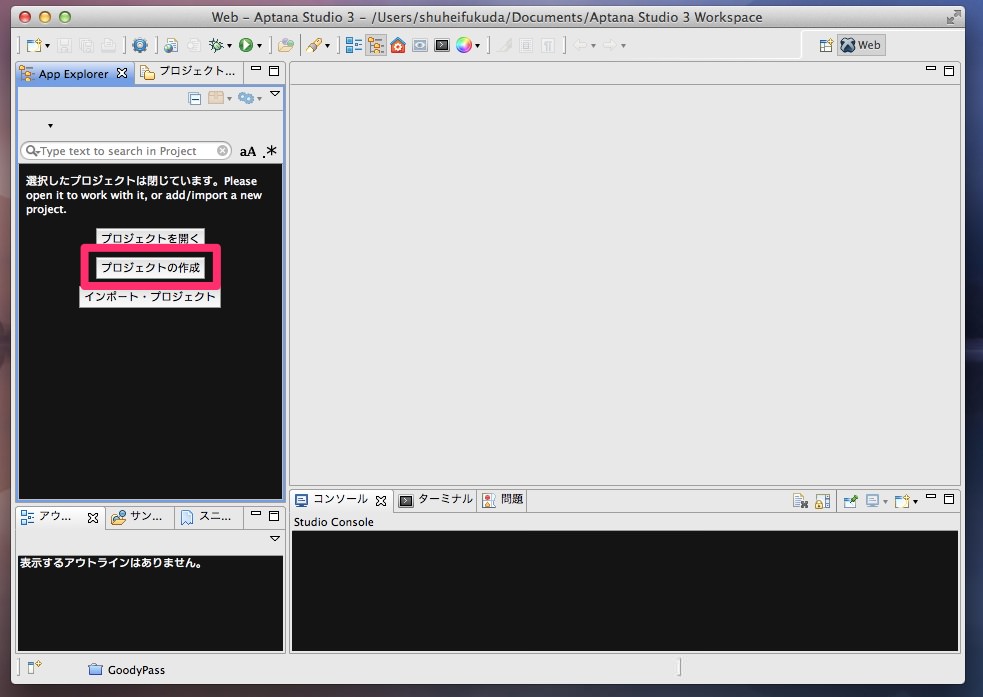The image size is (983, 697).
Task: Open Terminal via black toolbar icon
Action: [x=442, y=45]
